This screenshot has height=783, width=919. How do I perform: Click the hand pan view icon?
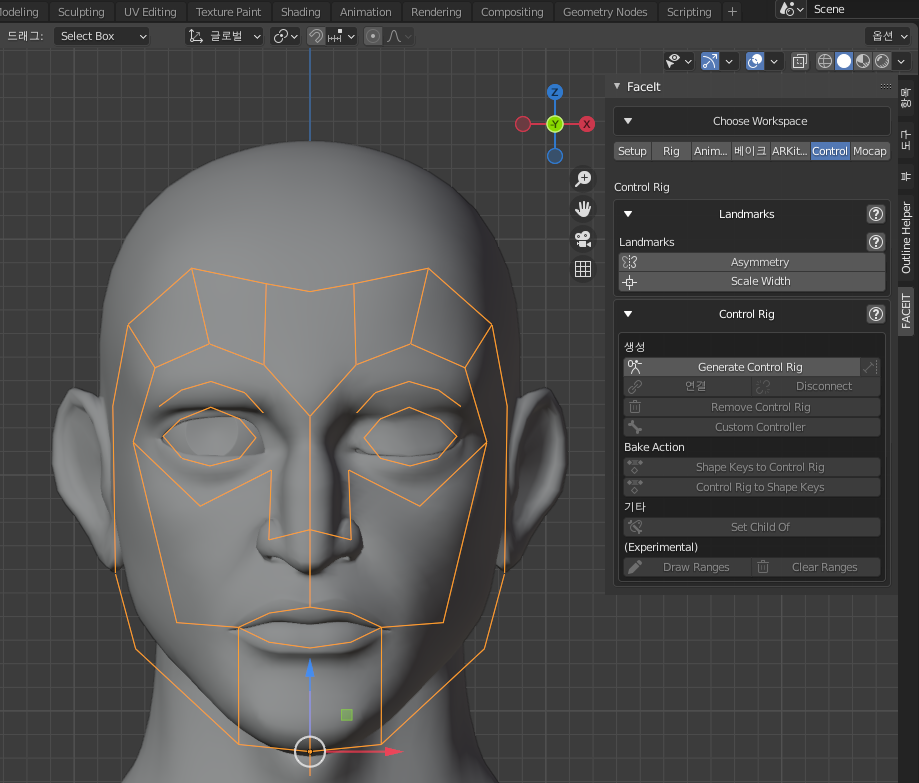coord(583,209)
